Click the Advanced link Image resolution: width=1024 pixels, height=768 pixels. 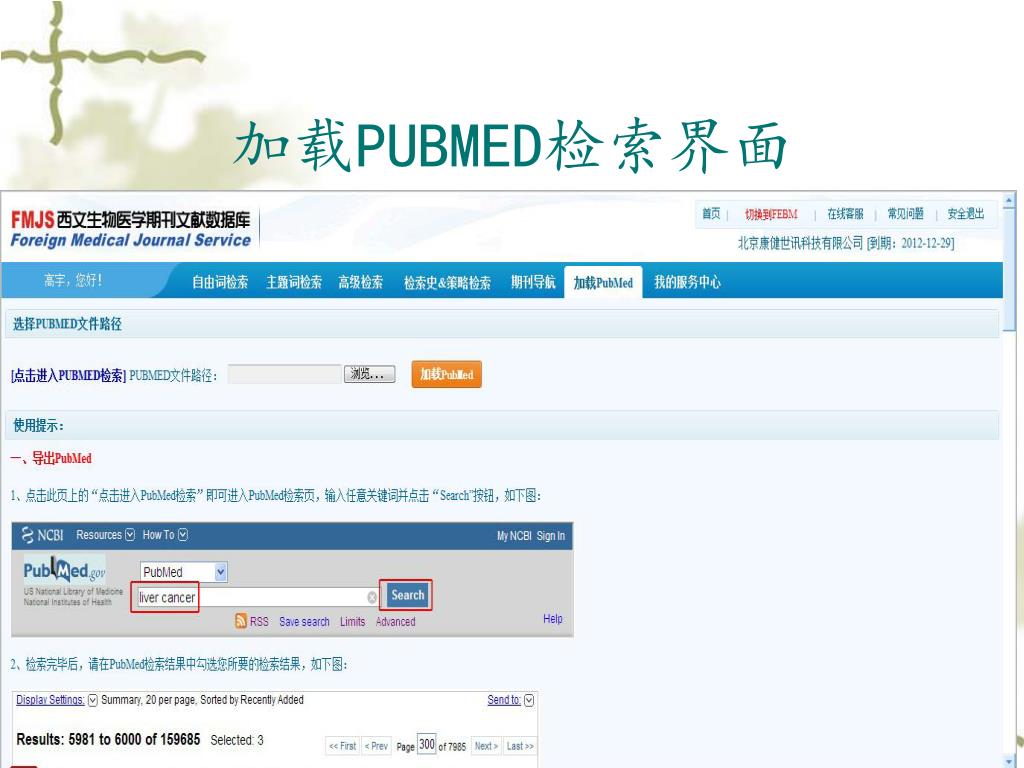[395, 622]
